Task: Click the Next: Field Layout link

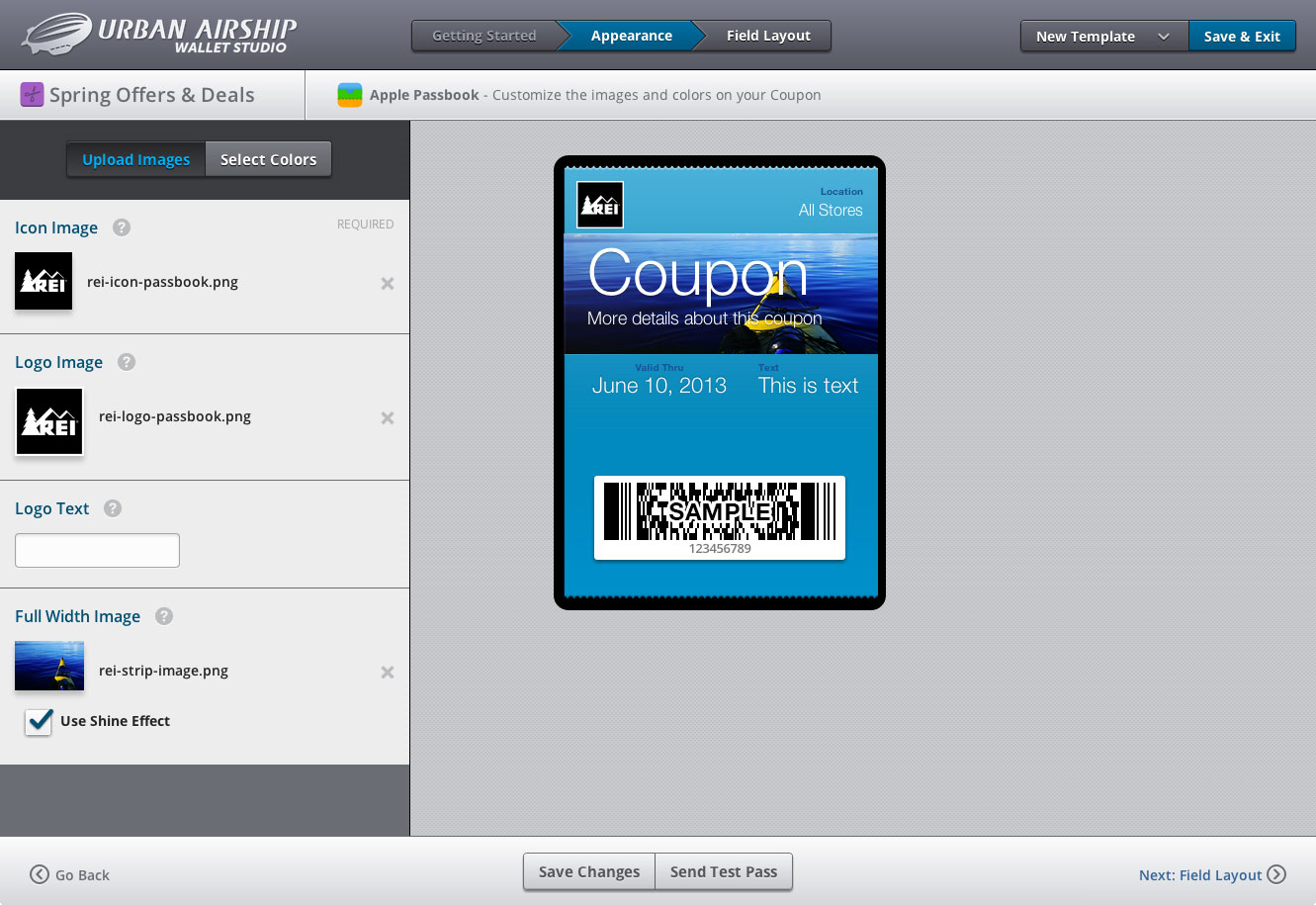Action: click(x=1212, y=874)
